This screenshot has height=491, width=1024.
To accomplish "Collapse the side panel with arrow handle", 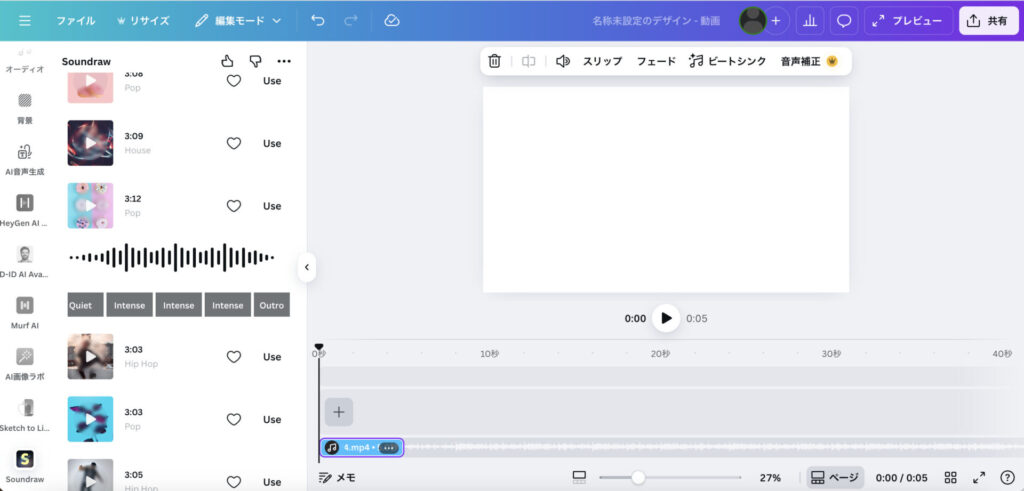I will 307,267.
